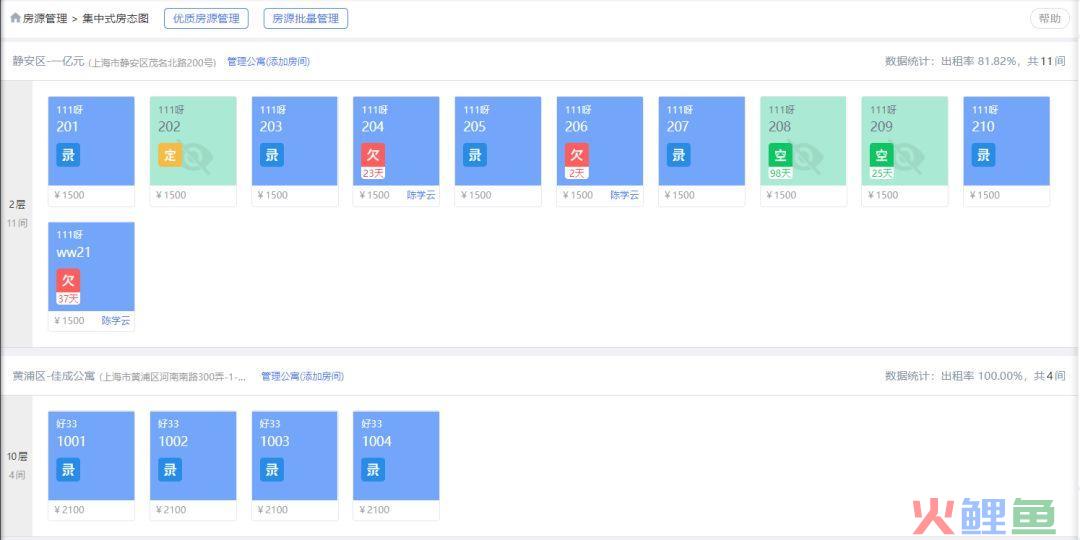The height and width of the screenshot is (540, 1080).
Task: Click the red 欠 icon on room ww21
Action: pyautogui.click(x=68, y=280)
